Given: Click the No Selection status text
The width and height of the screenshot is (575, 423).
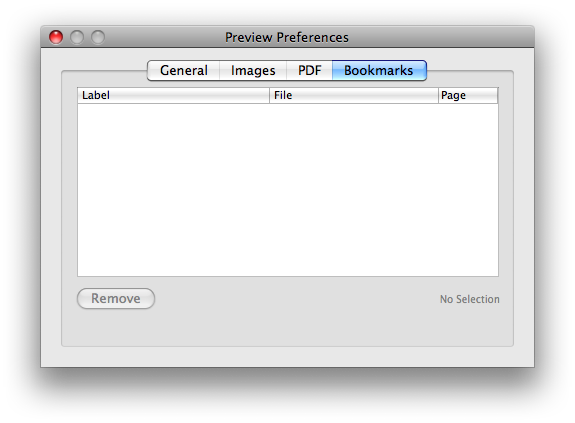Looking at the screenshot, I should coord(469,299).
